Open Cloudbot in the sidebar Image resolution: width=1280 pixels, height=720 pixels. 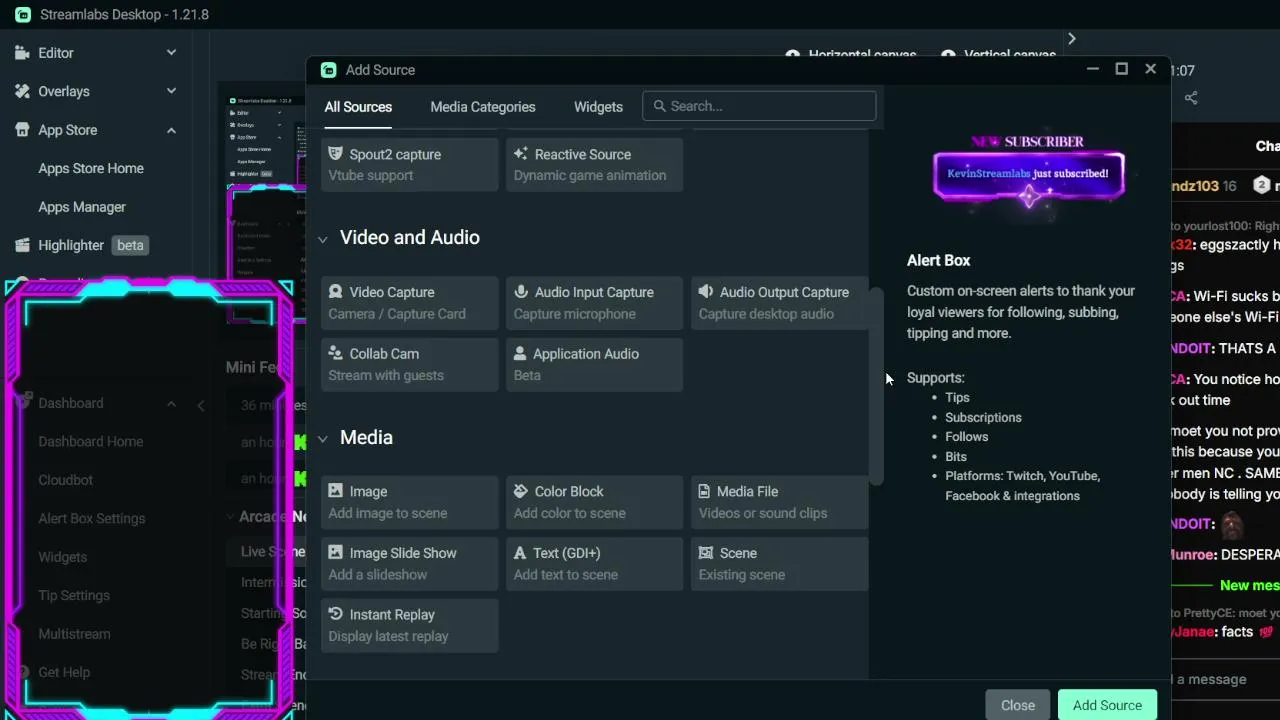point(66,480)
